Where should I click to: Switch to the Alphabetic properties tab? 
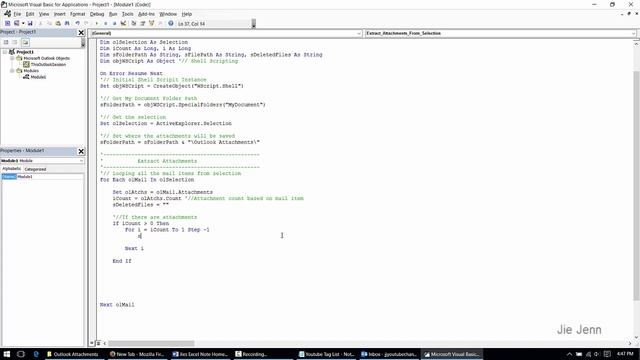coord(11,169)
